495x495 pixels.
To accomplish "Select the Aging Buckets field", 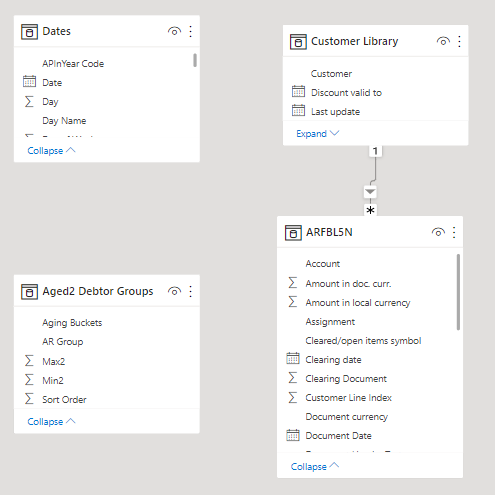I will coord(107,323).
